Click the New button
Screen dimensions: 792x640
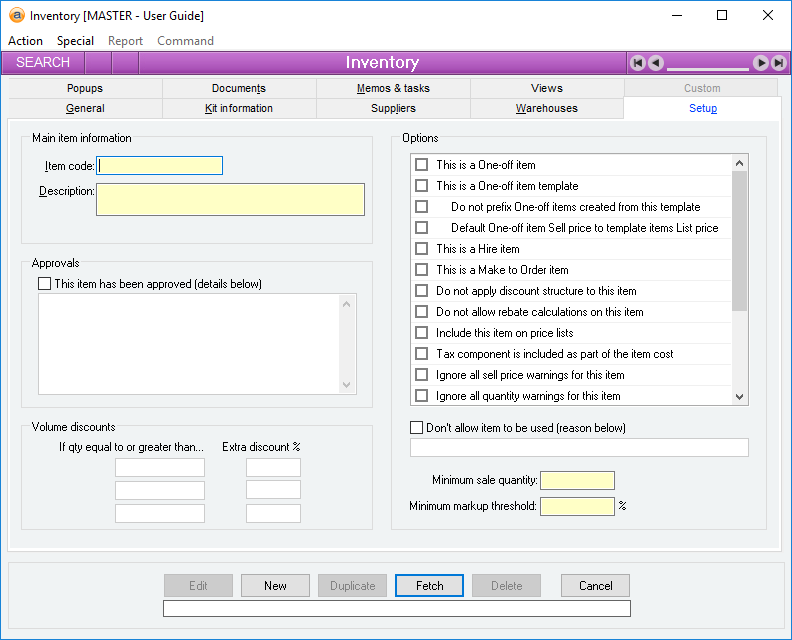275,586
